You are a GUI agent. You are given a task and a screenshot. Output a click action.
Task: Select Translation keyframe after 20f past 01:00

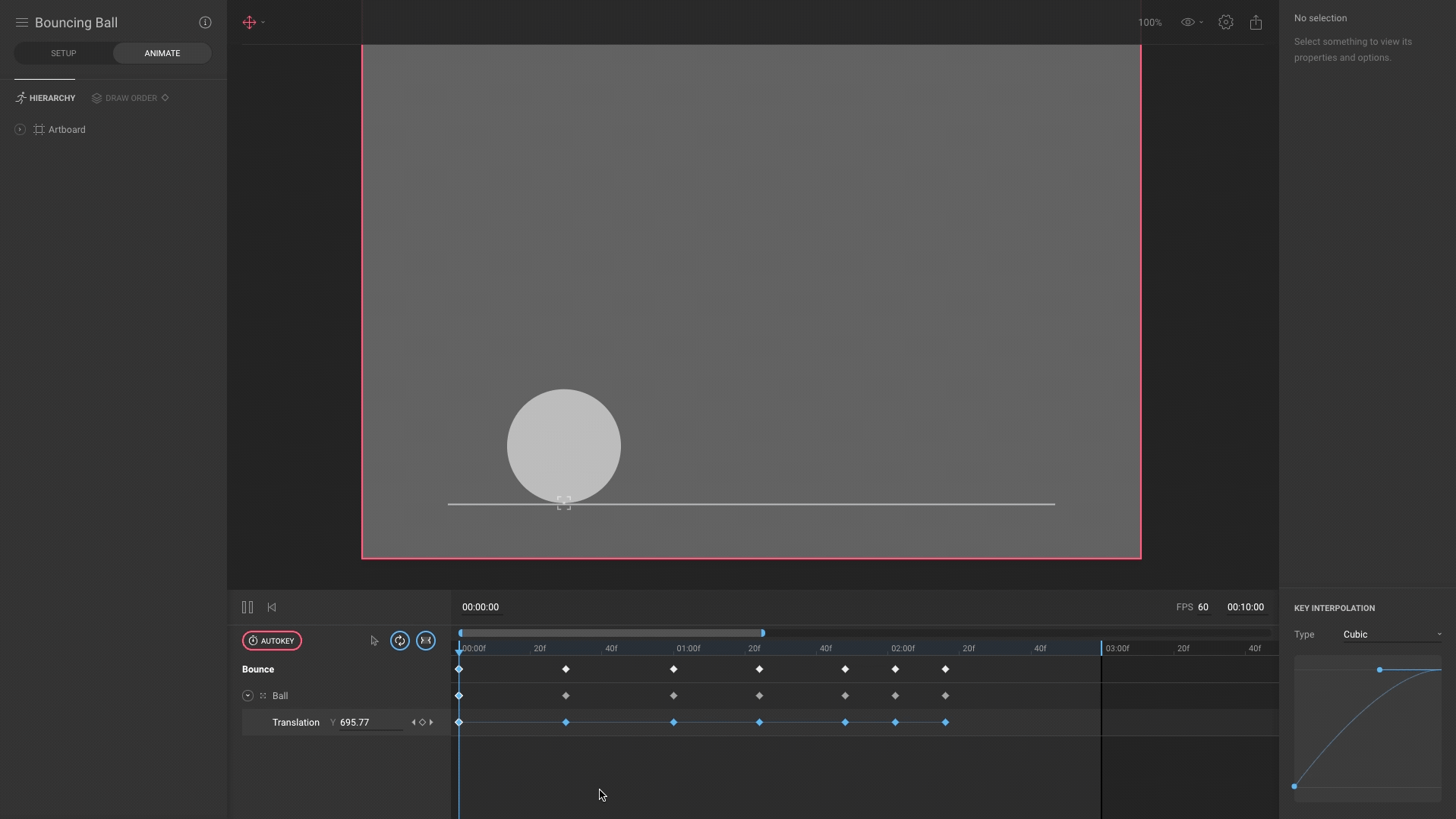click(759, 723)
